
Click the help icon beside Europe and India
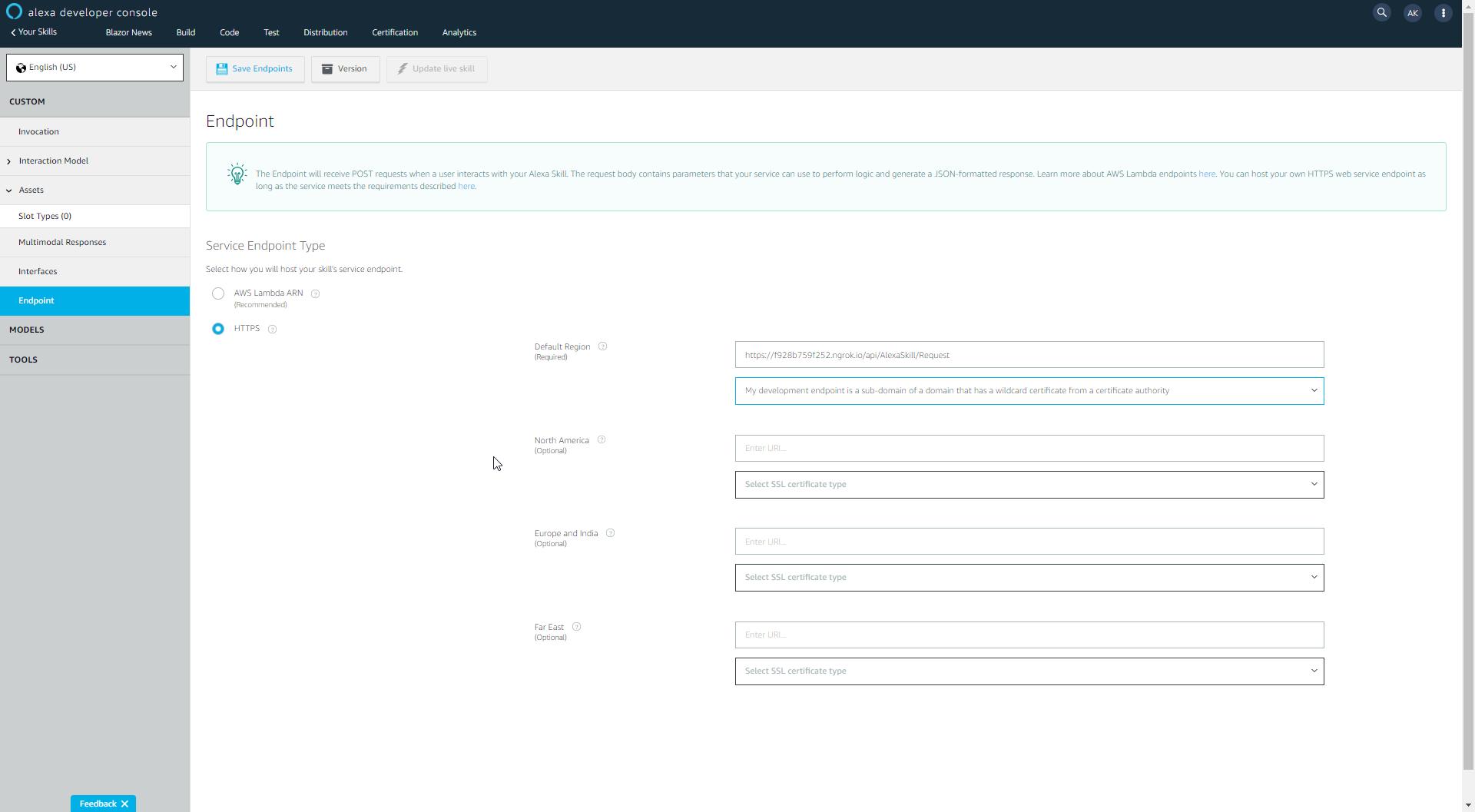(610, 533)
